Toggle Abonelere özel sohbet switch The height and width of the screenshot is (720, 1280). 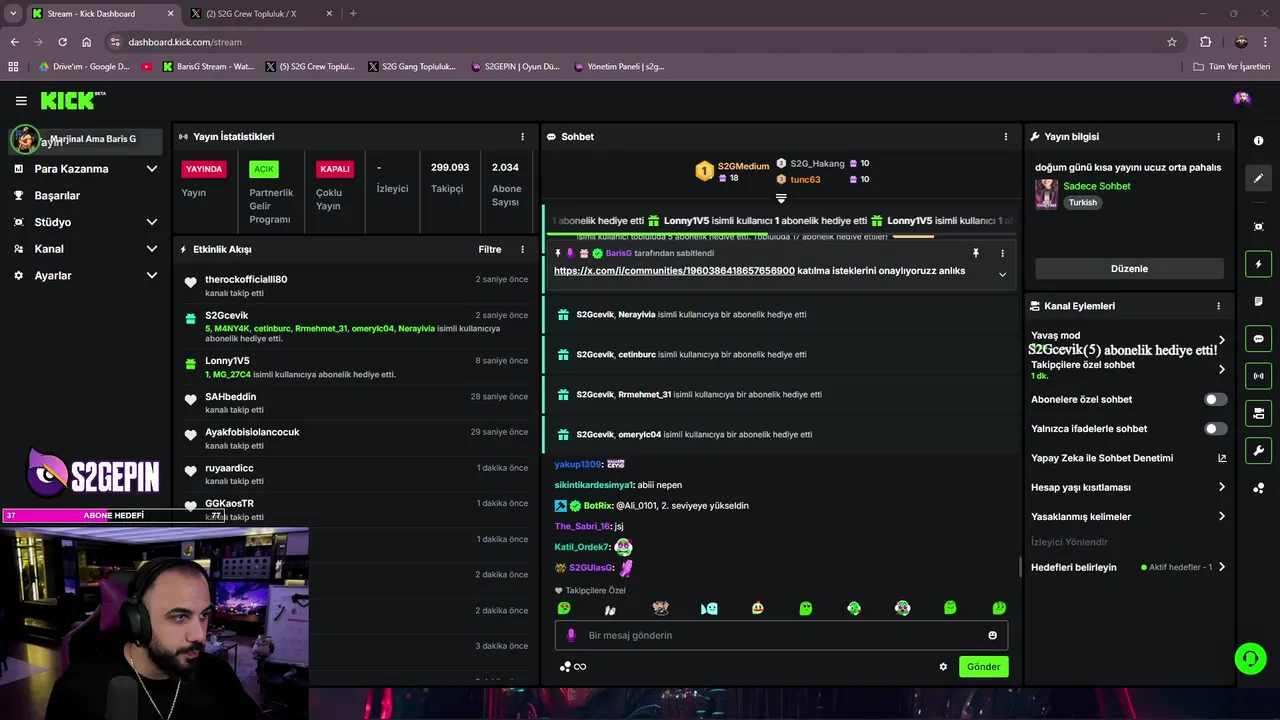(1215, 399)
